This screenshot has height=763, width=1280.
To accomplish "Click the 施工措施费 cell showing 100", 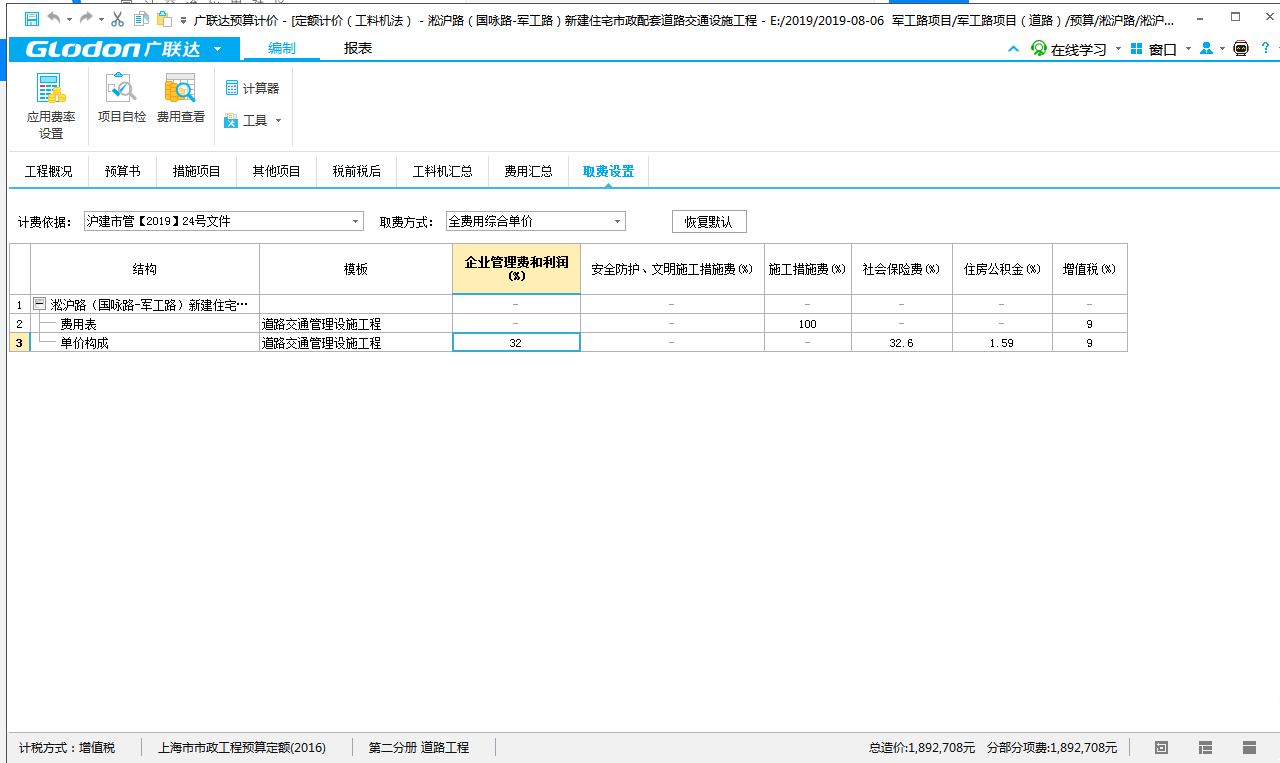I will tap(807, 324).
